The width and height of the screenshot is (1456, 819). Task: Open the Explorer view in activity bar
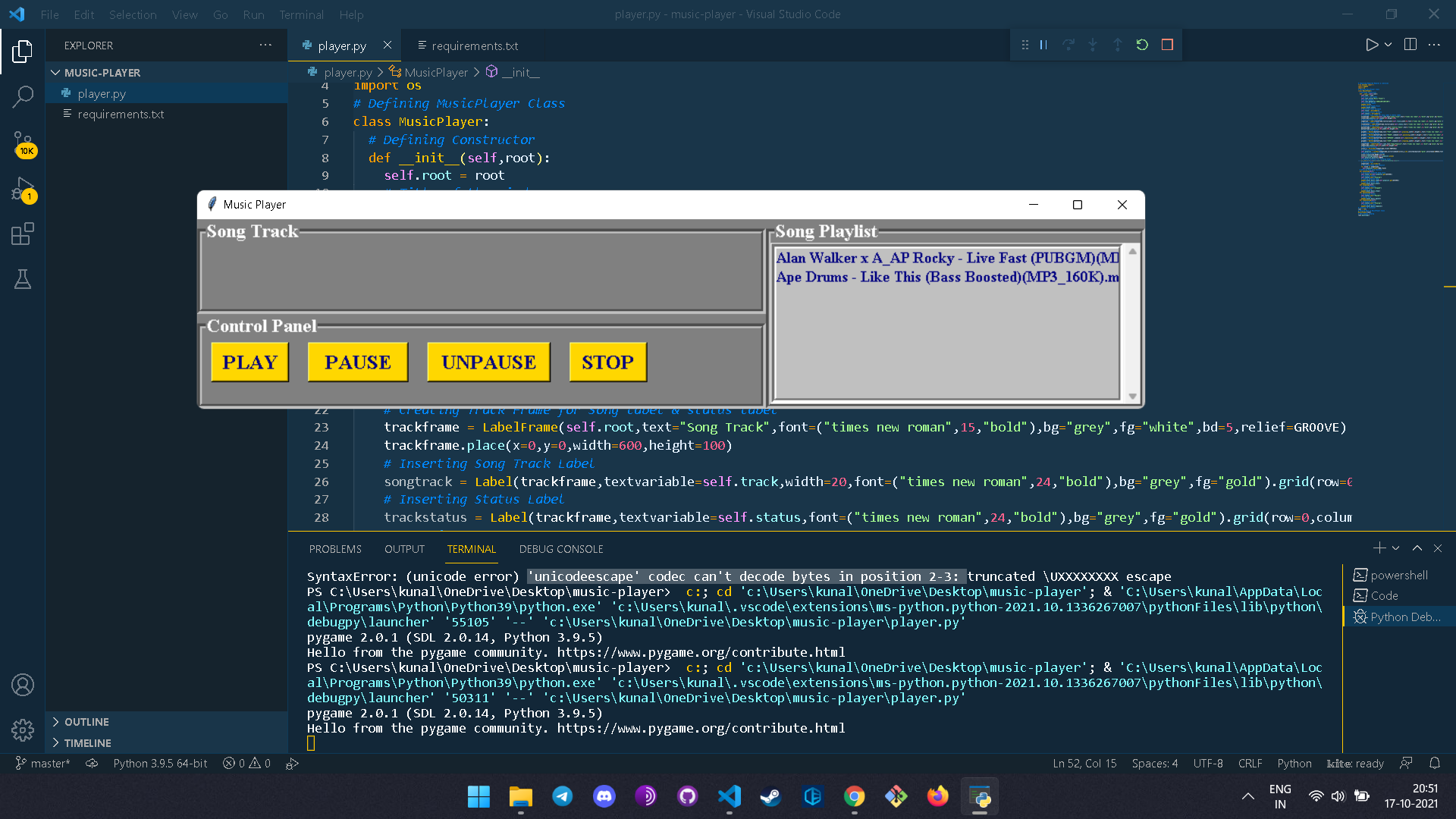(23, 52)
